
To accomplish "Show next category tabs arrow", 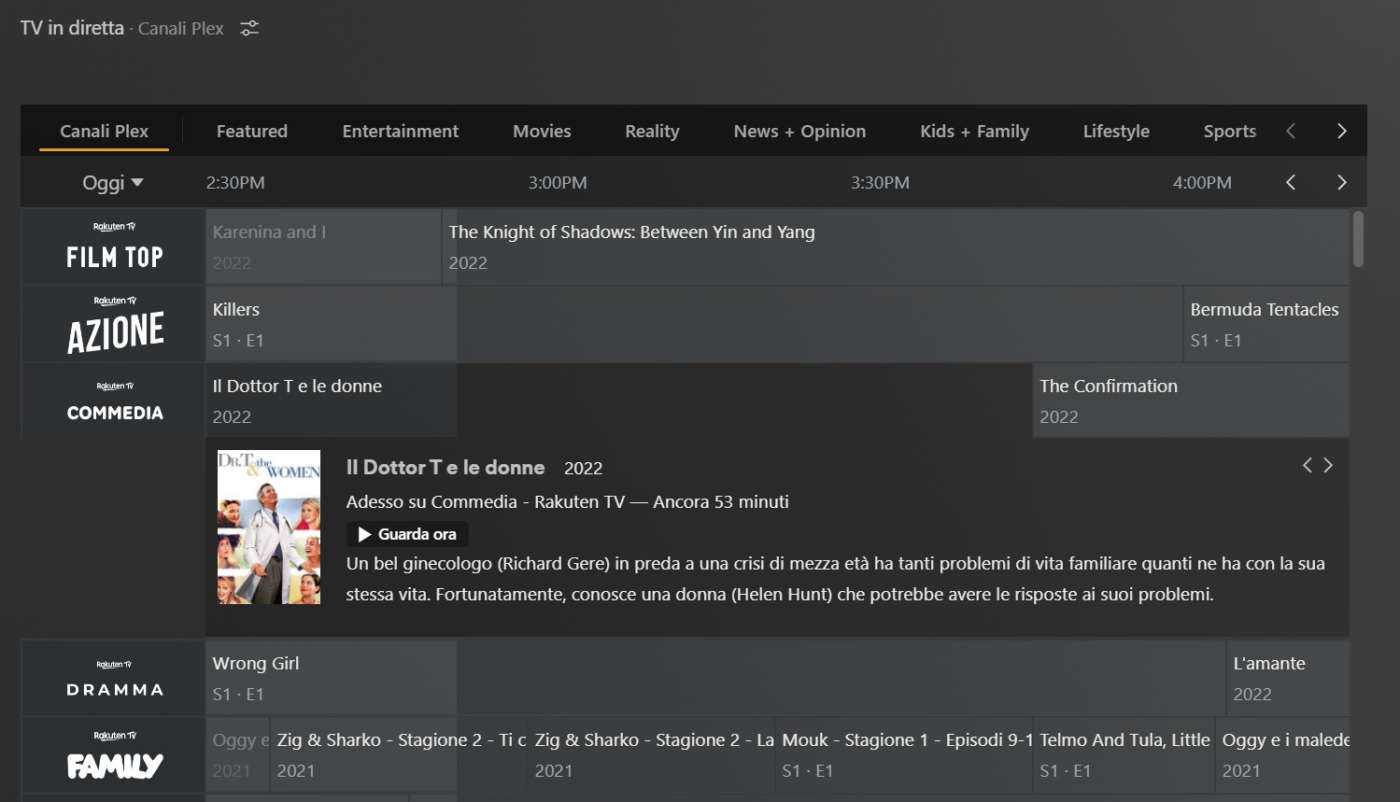I will point(1342,131).
